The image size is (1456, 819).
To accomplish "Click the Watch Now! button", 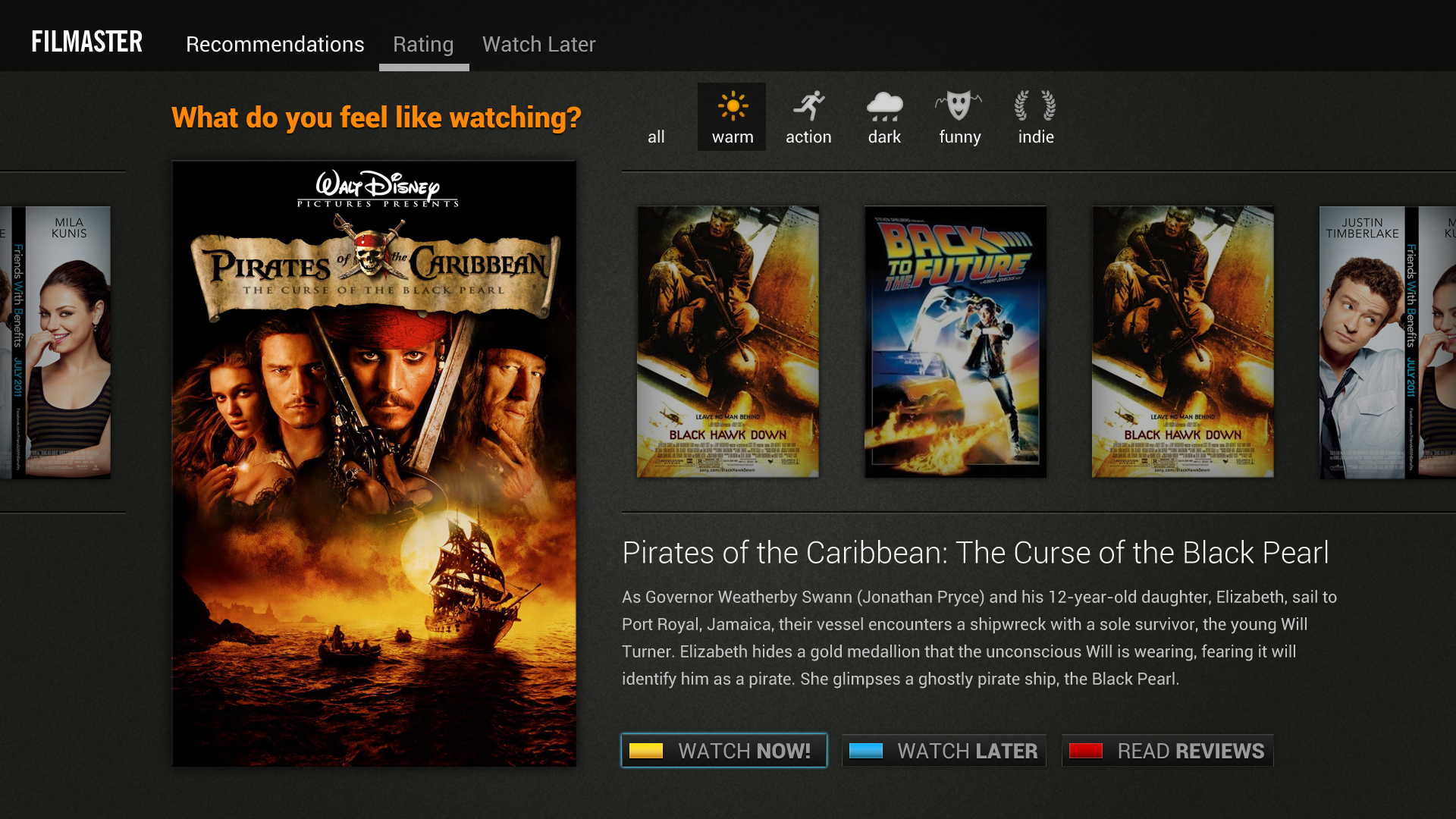I will point(724,751).
